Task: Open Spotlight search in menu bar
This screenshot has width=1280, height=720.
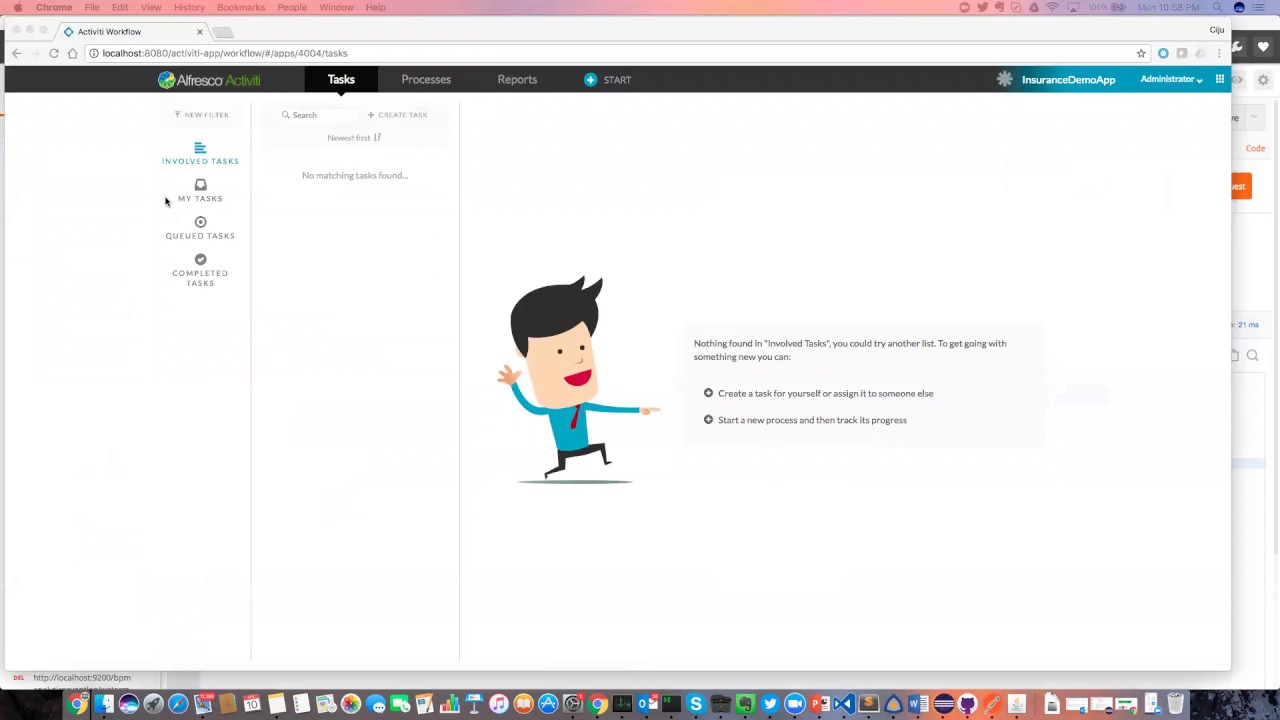Action: tap(1217, 7)
